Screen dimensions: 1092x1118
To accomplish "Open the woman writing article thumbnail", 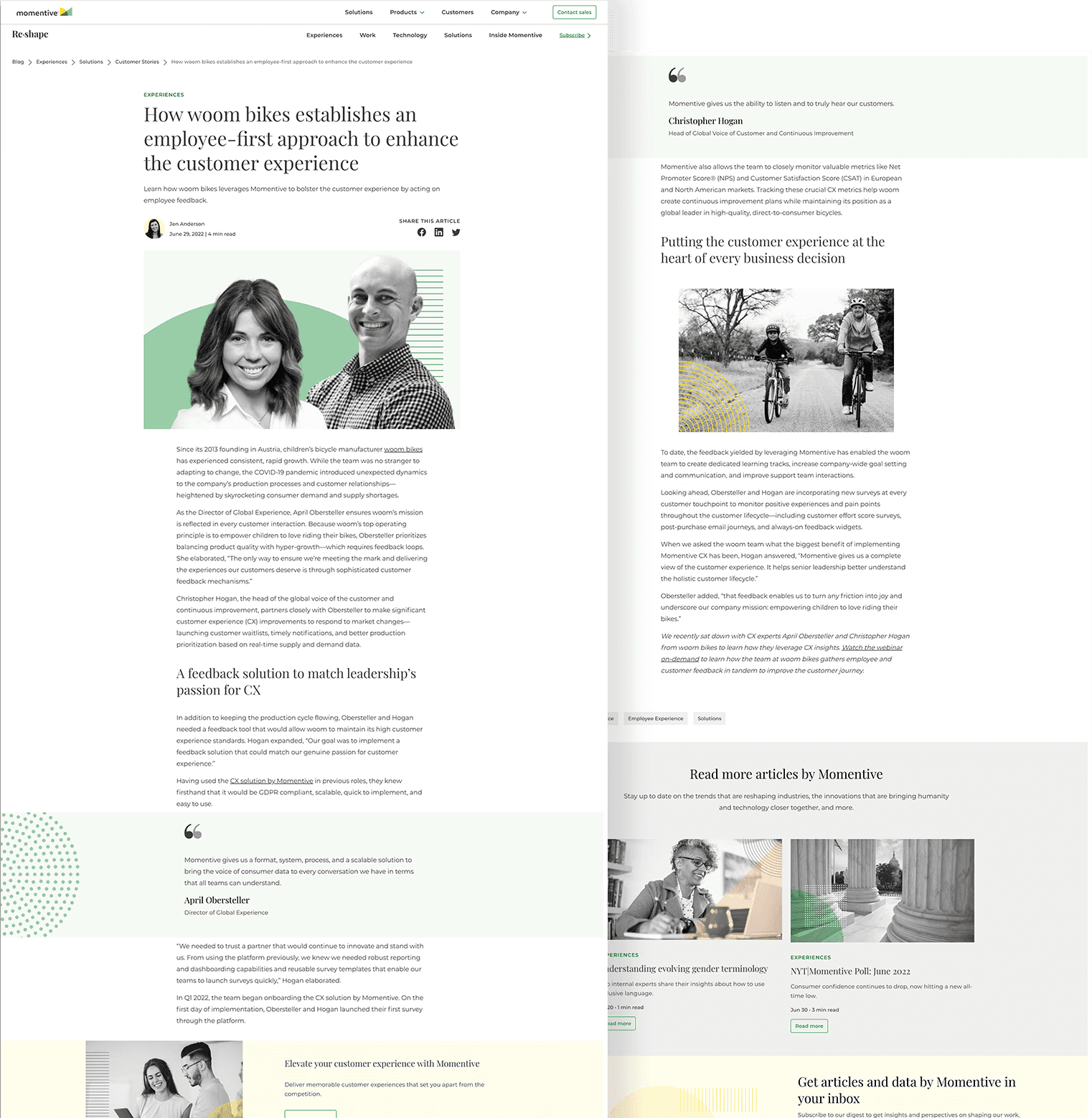I will click(695, 890).
